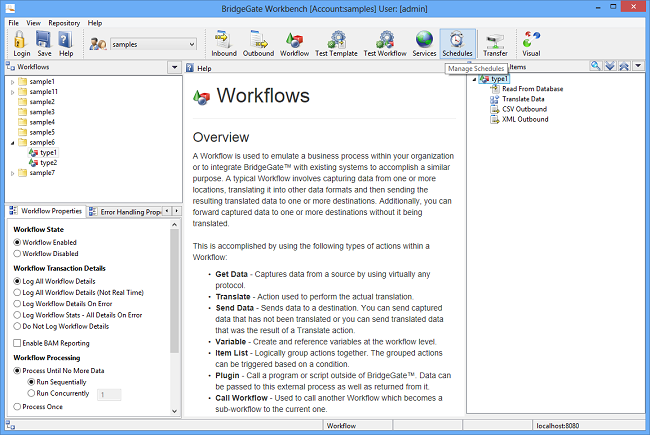Open the Help toolbar icon
The image size is (650, 435).
coord(65,44)
